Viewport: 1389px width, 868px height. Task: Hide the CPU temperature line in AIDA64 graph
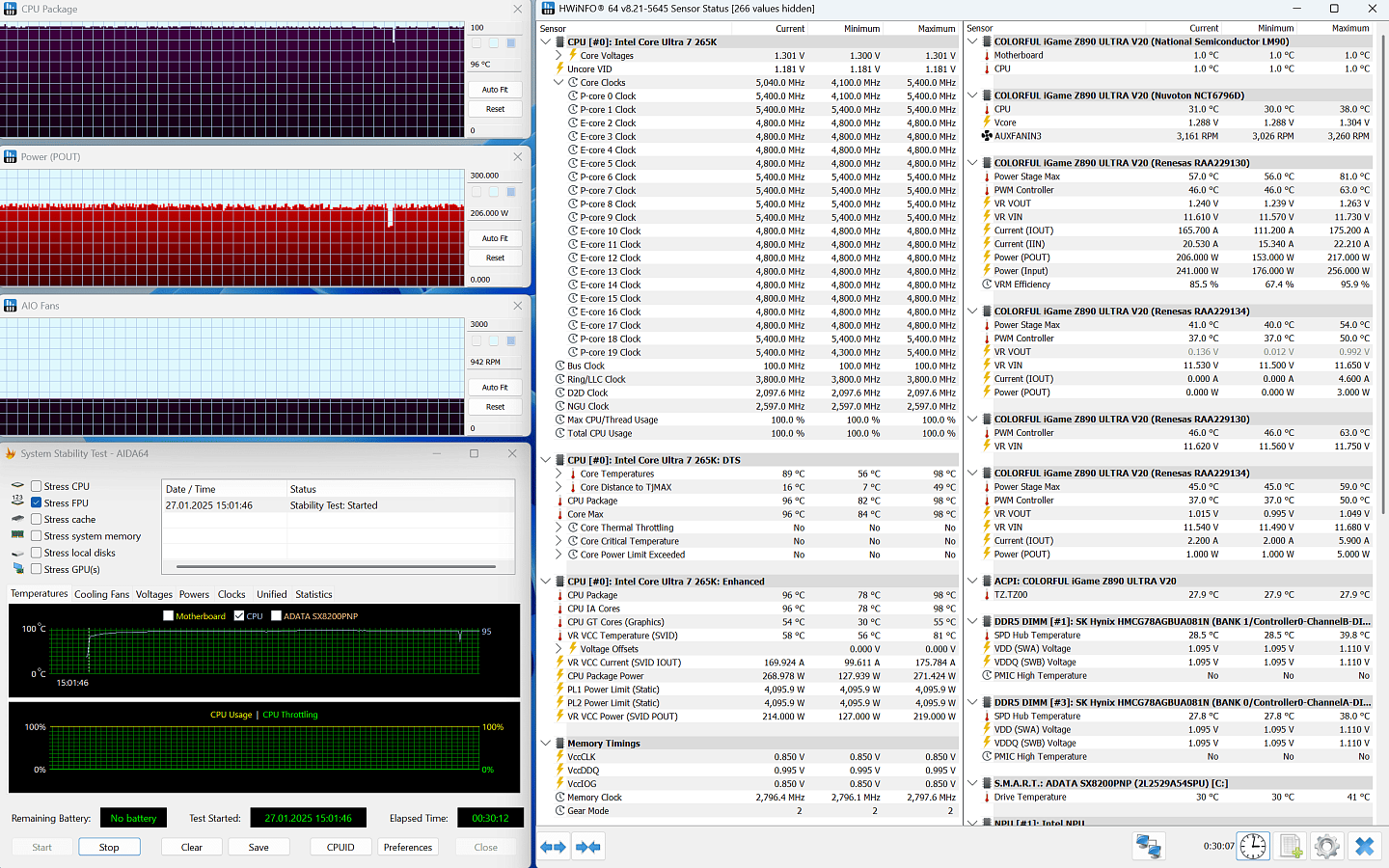[x=239, y=615]
